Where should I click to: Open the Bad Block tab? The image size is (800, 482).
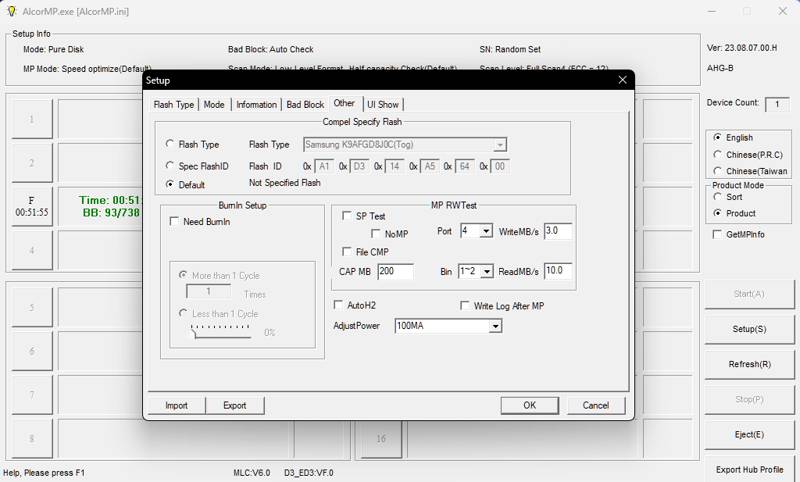pyautogui.click(x=305, y=104)
